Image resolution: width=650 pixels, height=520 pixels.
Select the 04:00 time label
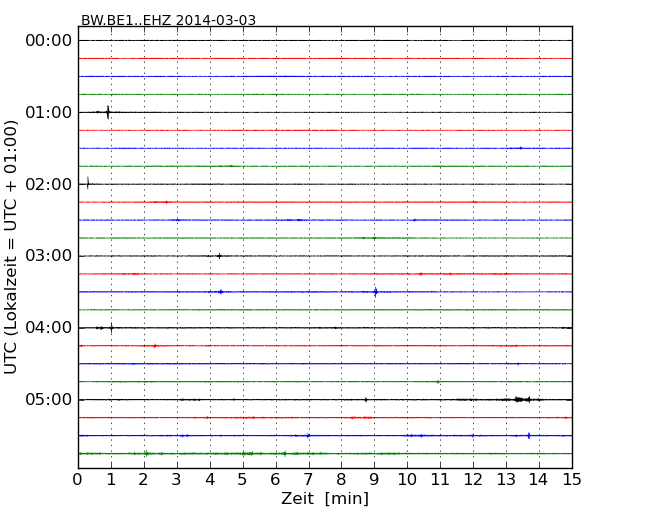49,328
